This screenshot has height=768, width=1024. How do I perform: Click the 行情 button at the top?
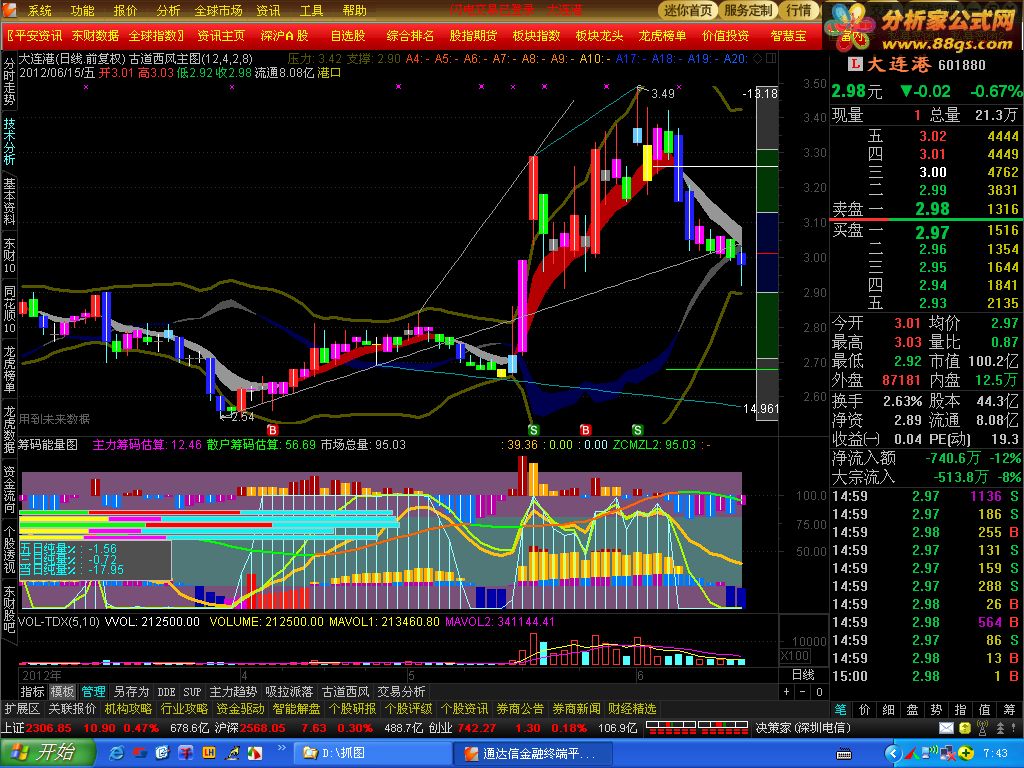pos(799,10)
